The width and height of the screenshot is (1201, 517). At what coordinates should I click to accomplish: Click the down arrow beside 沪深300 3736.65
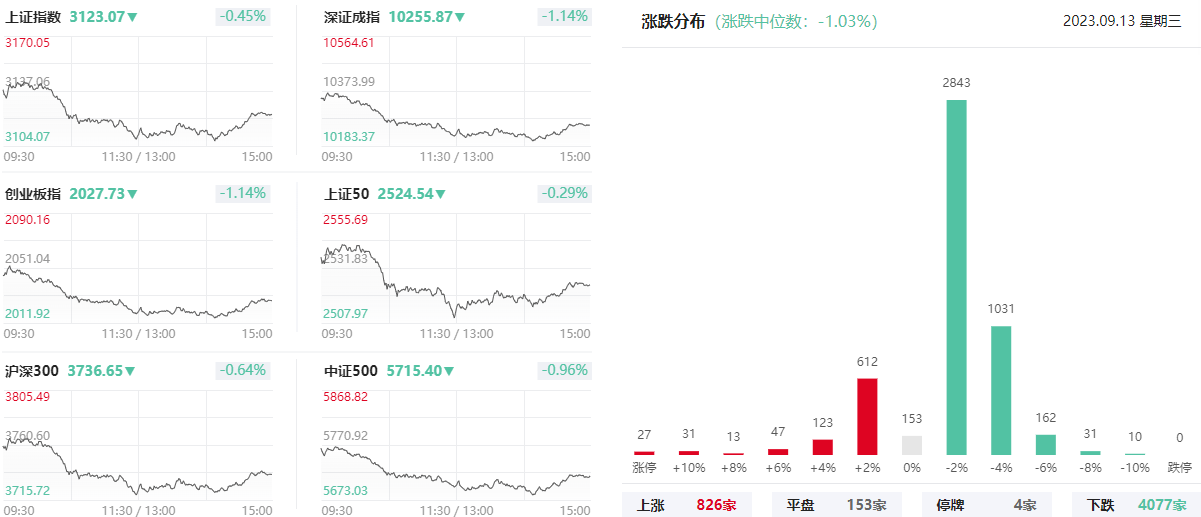[x=130, y=371]
